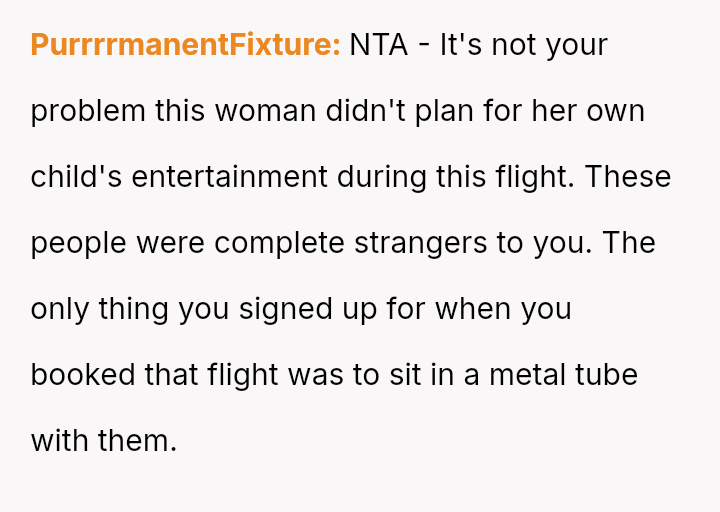This screenshot has height=512, width=720.
Task: Open the PurrrrmanentFixture user profile link
Action: [x=185, y=45]
